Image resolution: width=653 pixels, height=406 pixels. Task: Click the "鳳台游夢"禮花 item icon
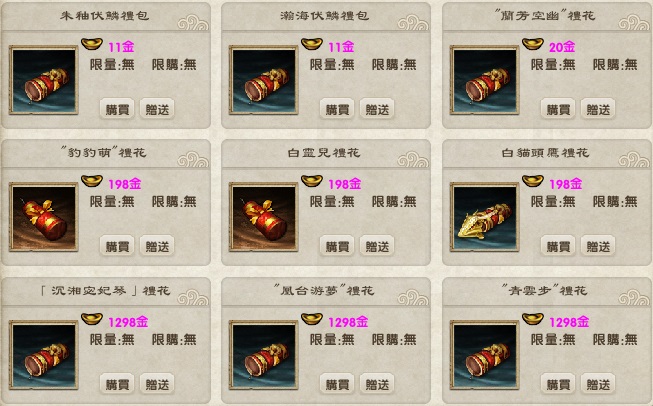point(264,355)
